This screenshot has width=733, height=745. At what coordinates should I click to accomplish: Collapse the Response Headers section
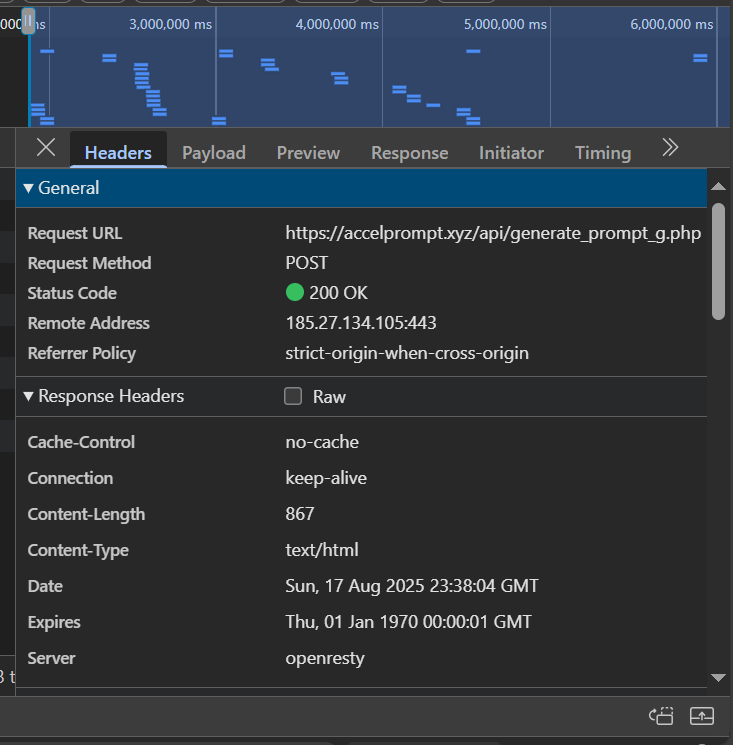tap(29, 396)
